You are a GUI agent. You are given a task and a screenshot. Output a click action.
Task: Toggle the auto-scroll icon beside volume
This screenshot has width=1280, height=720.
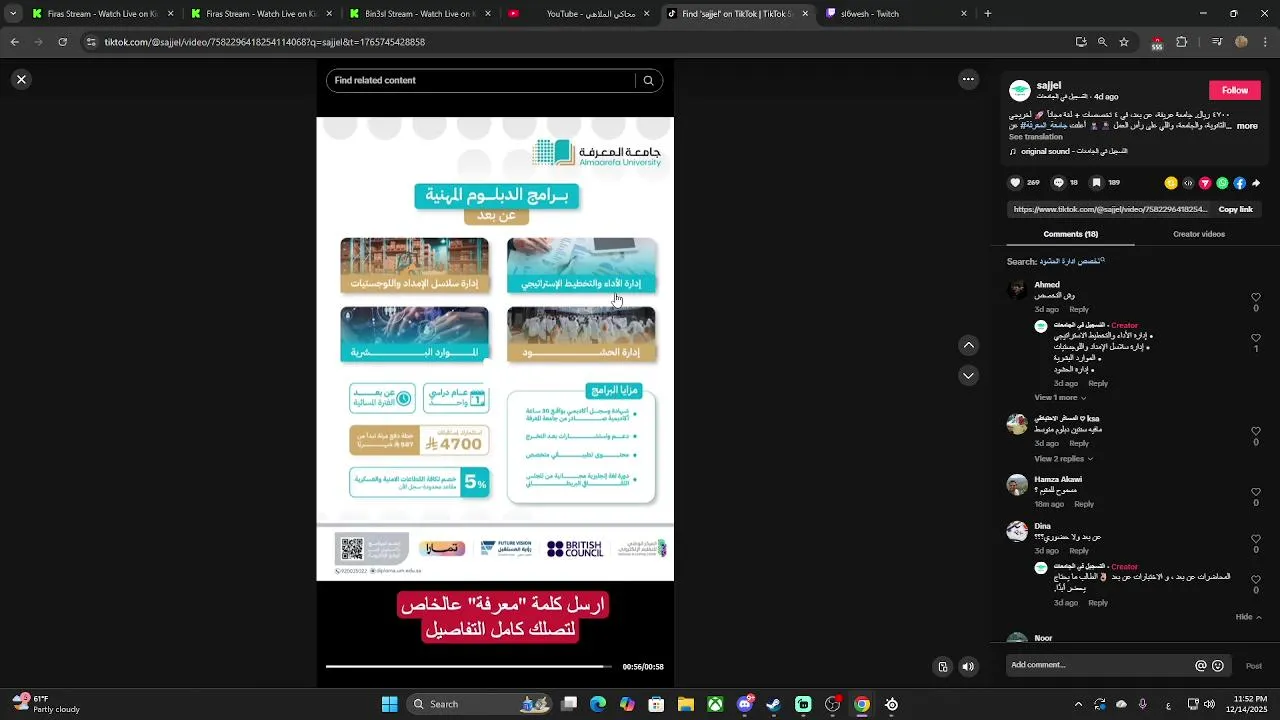tap(942, 667)
